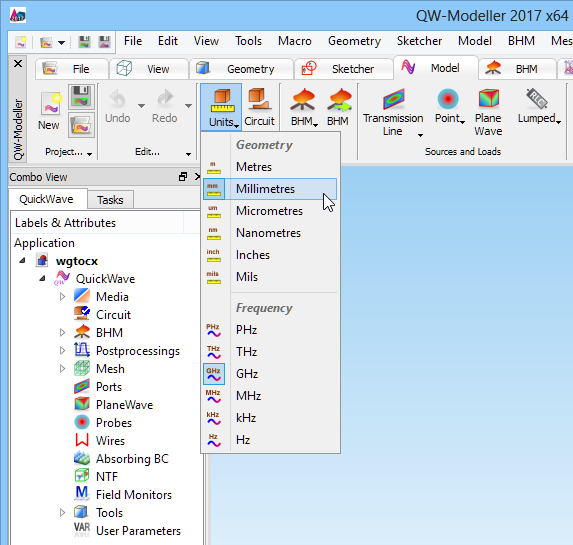Viewport: 573px width, 545px height.
Task: Click the Undo arrow icon
Action: coord(117,99)
